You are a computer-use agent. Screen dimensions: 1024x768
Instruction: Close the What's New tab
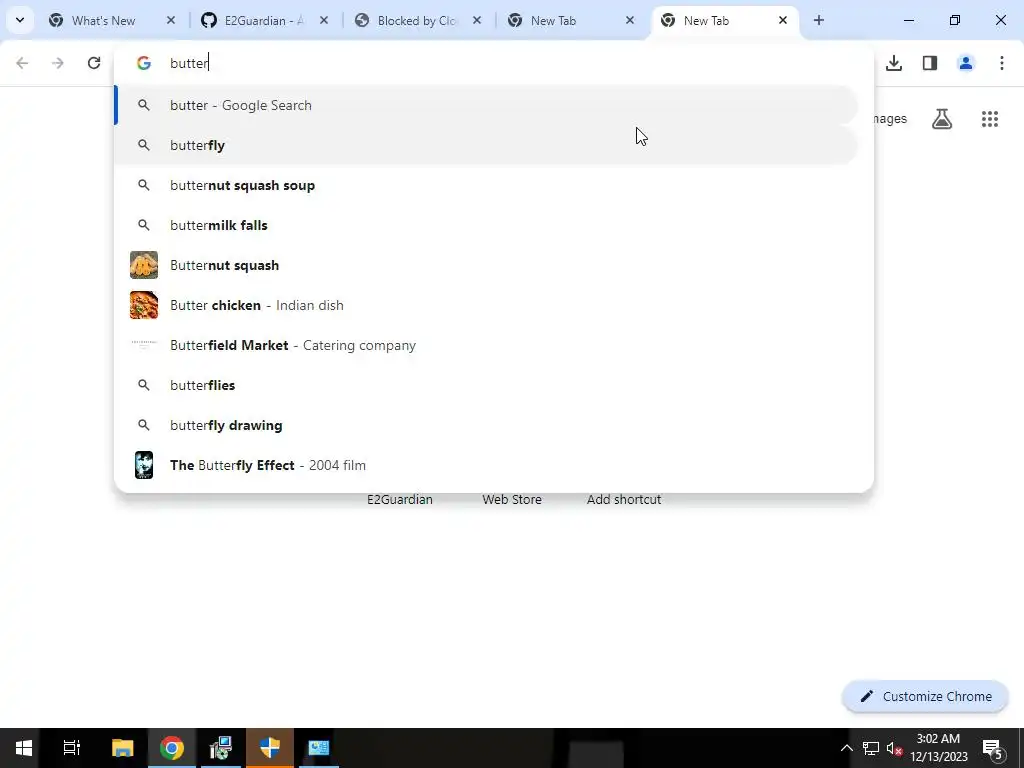point(171,20)
